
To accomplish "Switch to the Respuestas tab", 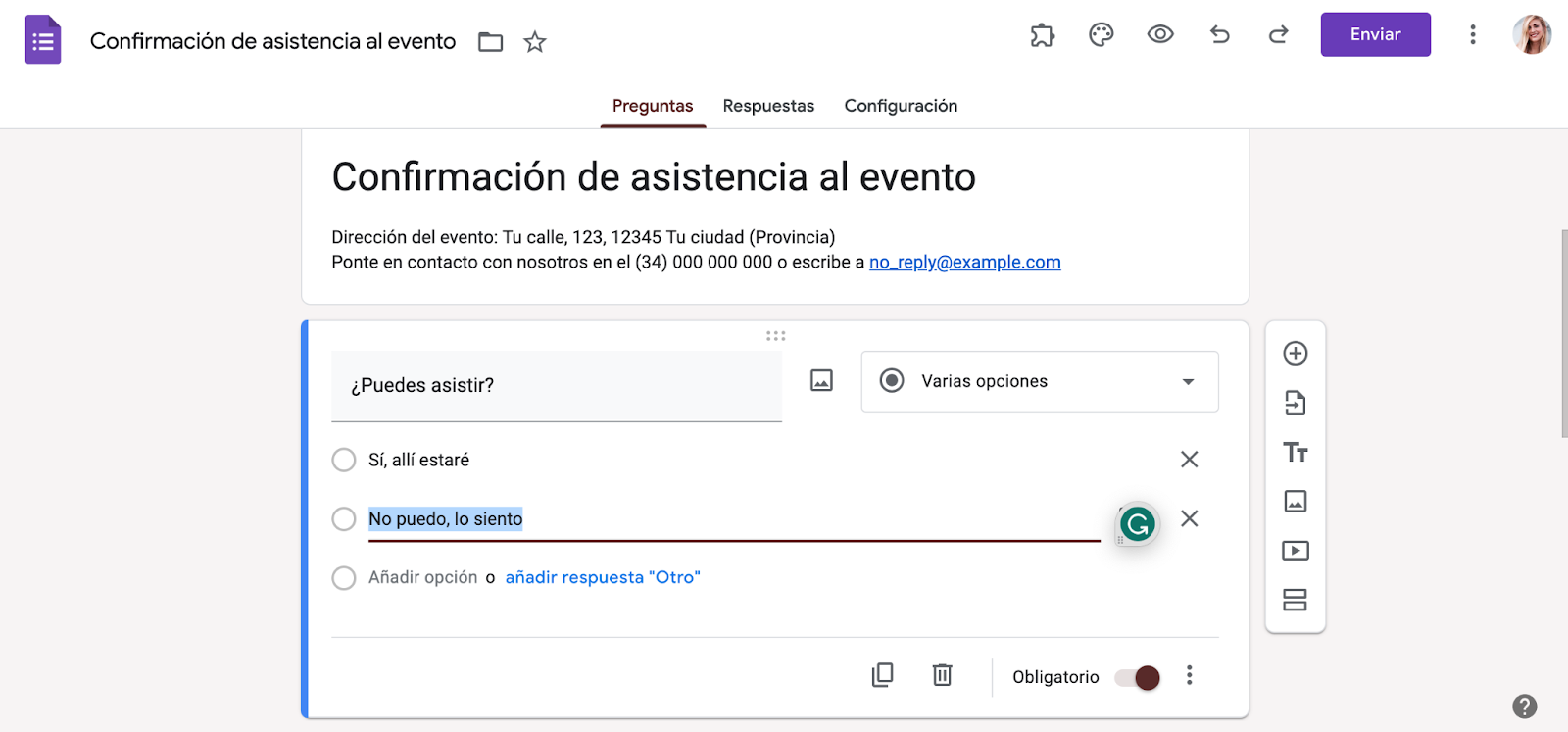I will [768, 106].
